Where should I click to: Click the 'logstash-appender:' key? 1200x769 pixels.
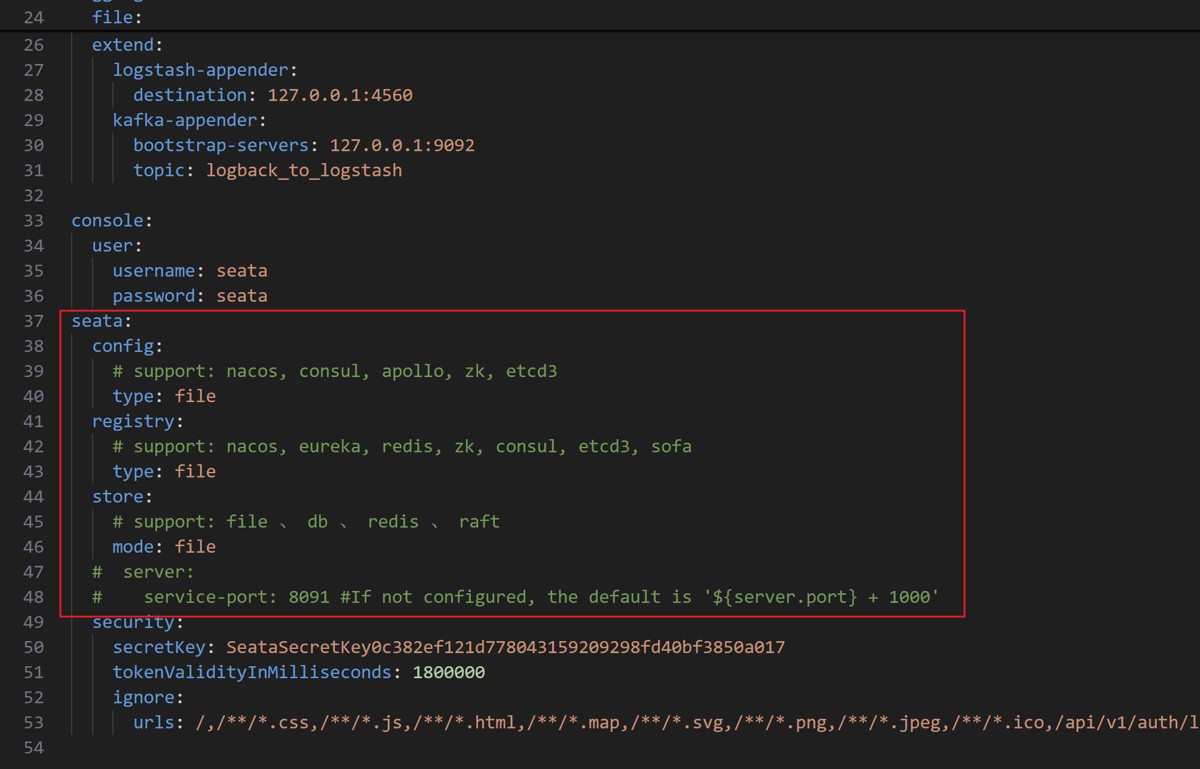[x=205, y=70]
